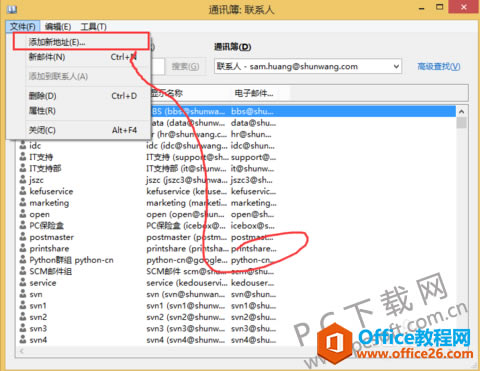Select contact name marketing
This screenshot has width=480, height=371.
49,203
